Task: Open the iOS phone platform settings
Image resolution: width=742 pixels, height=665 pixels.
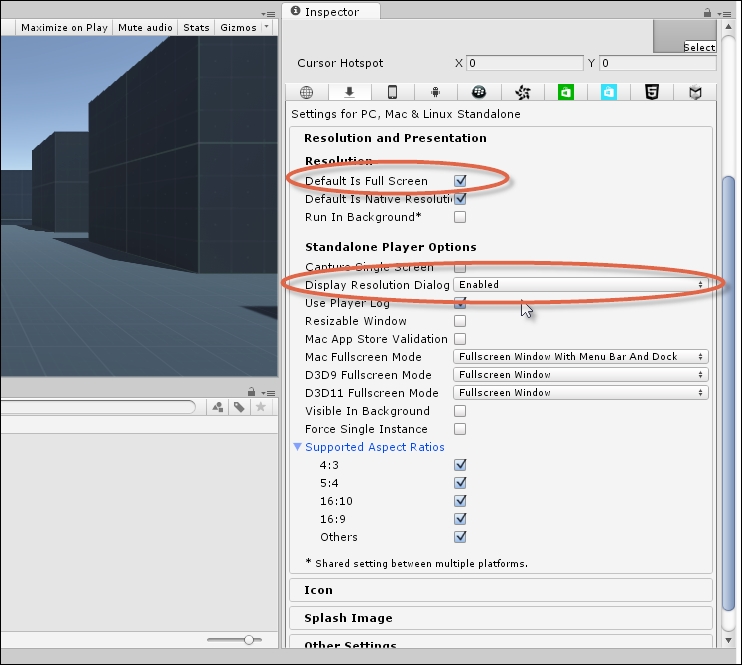Action: 393,92
